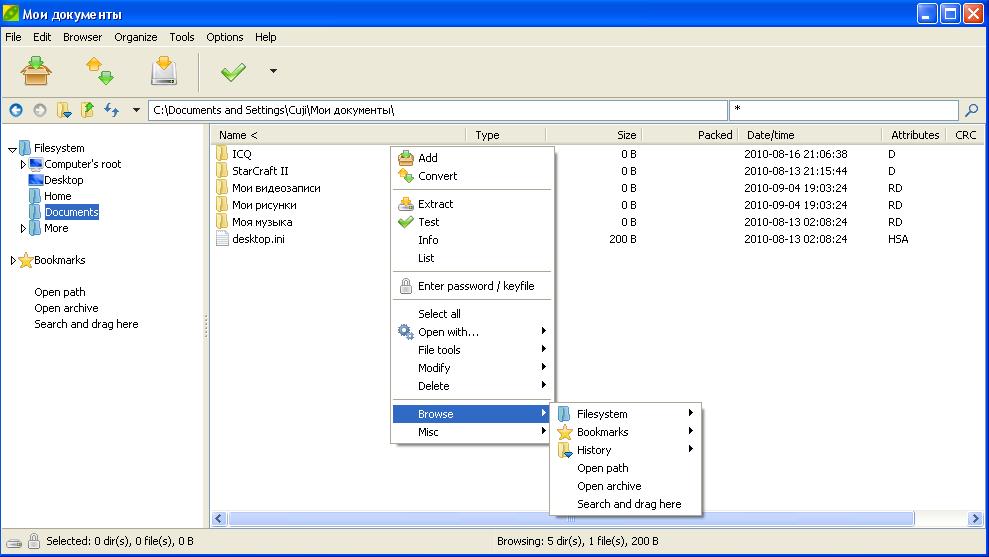The width and height of the screenshot is (989, 557).
Task: Click Open path link in left sidebar
Action: click(60, 292)
